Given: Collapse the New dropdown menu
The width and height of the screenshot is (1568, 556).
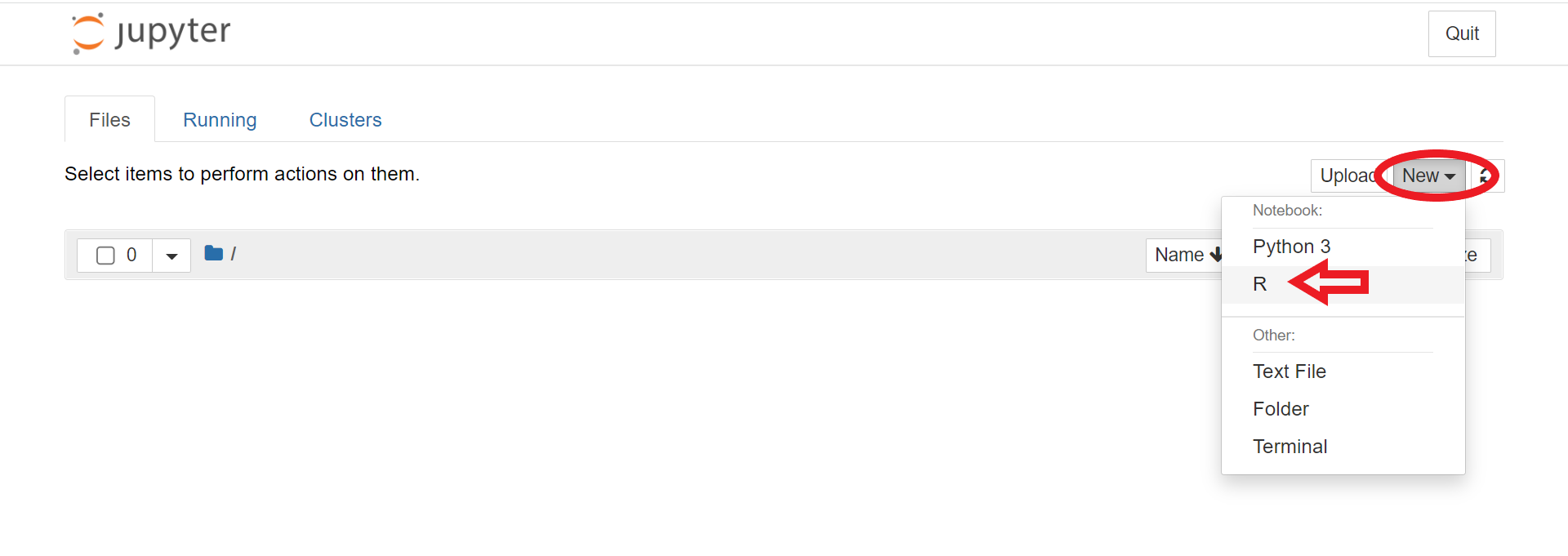Looking at the screenshot, I should [1428, 176].
